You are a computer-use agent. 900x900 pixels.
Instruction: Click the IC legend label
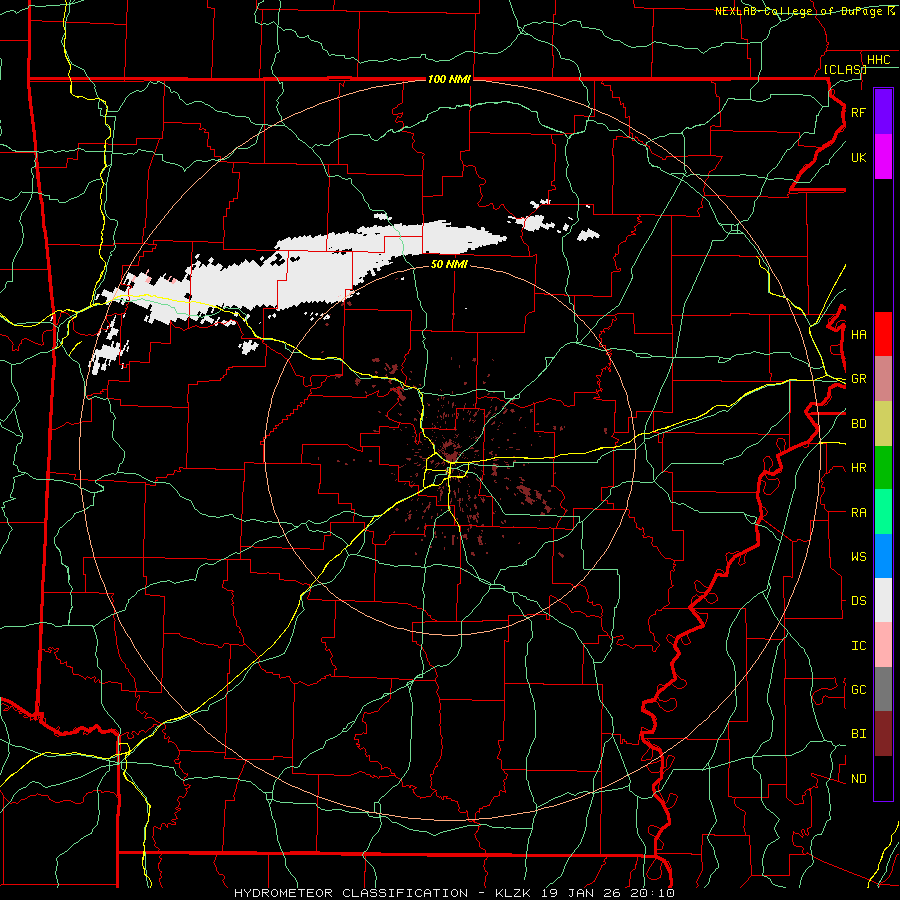click(858, 646)
